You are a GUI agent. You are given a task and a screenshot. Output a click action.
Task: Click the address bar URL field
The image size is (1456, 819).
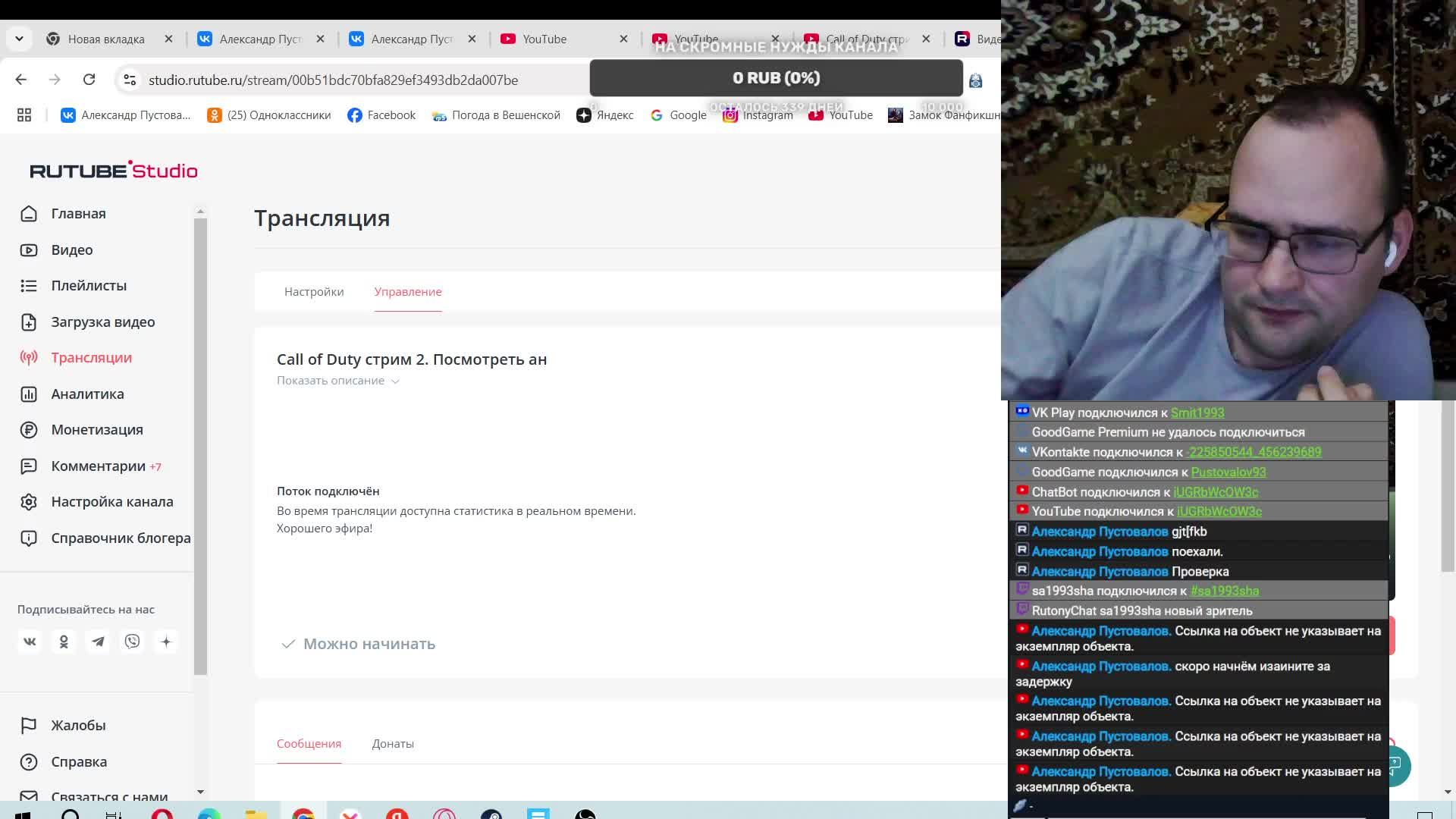[x=334, y=80]
